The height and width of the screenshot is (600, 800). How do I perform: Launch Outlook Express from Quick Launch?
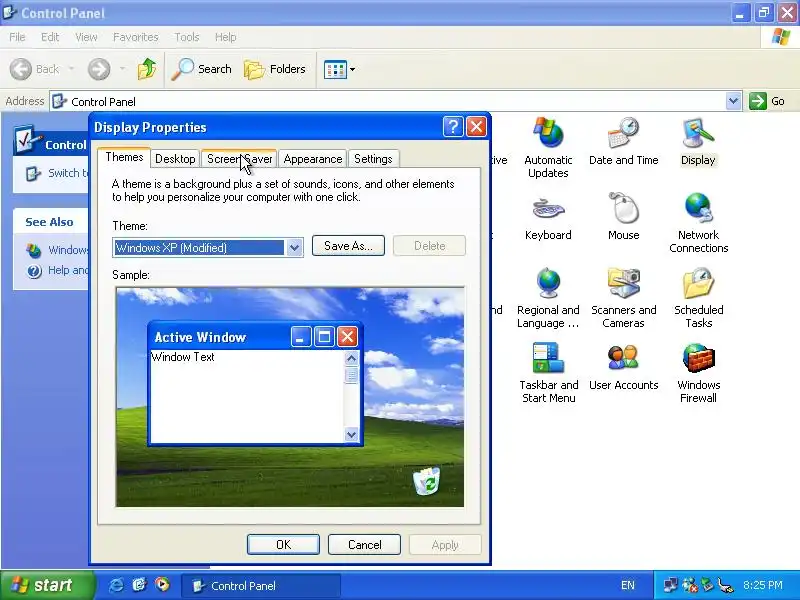click(x=139, y=585)
